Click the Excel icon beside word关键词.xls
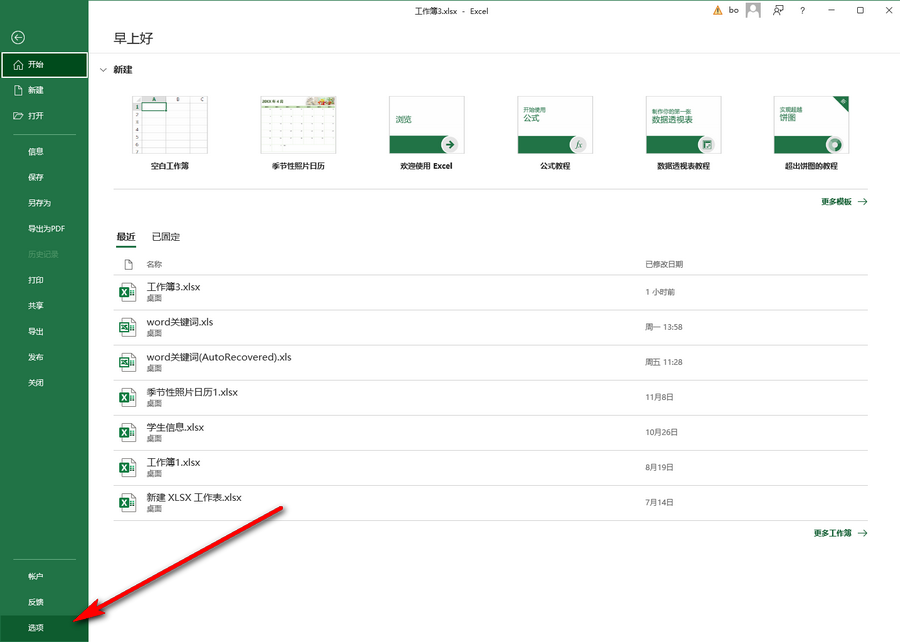Image resolution: width=900 pixels, height=642 pixels. 127,326
